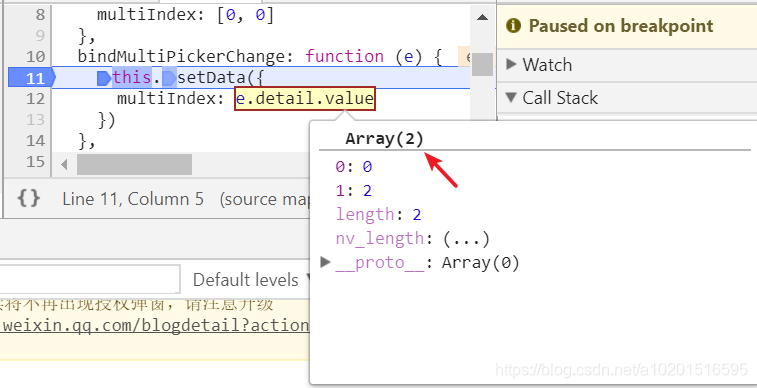Click the 'Line 11, Column 5' status text

point(133,199)
